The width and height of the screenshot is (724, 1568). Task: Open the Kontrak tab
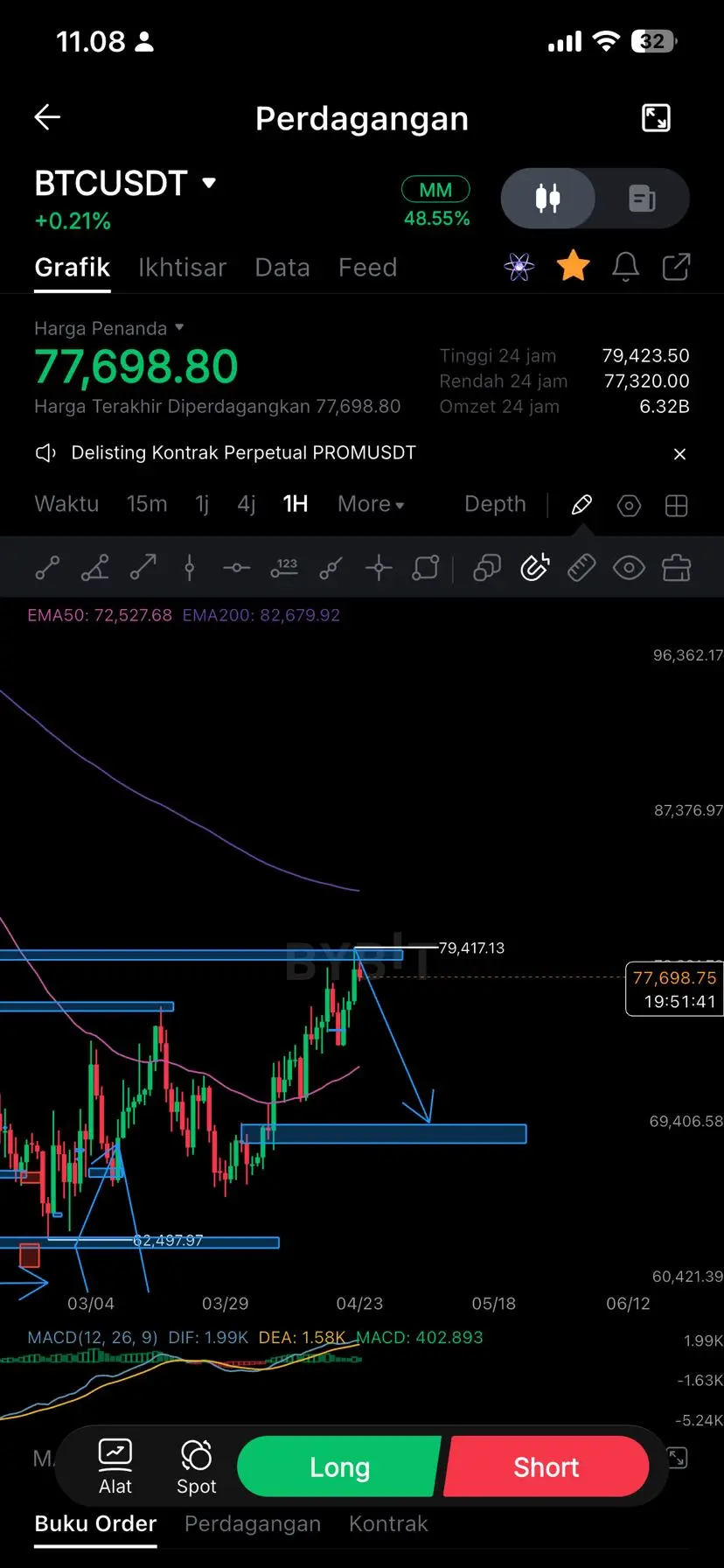click(388, 1523)
